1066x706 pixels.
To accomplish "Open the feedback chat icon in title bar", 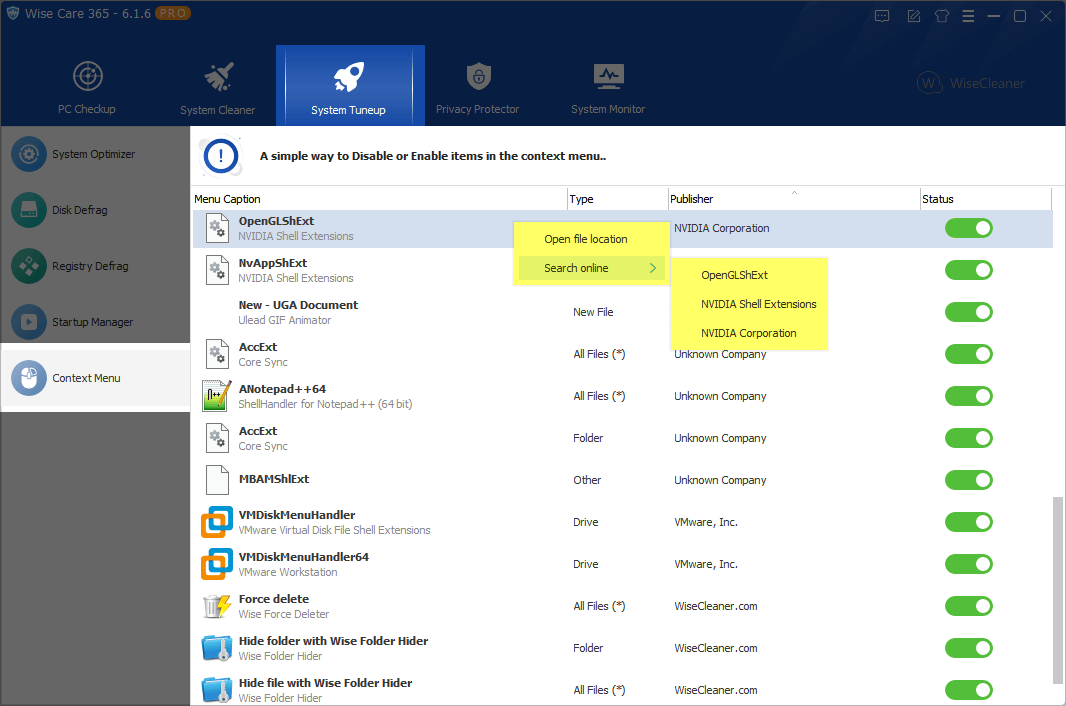I will click(x=882, y=16).
